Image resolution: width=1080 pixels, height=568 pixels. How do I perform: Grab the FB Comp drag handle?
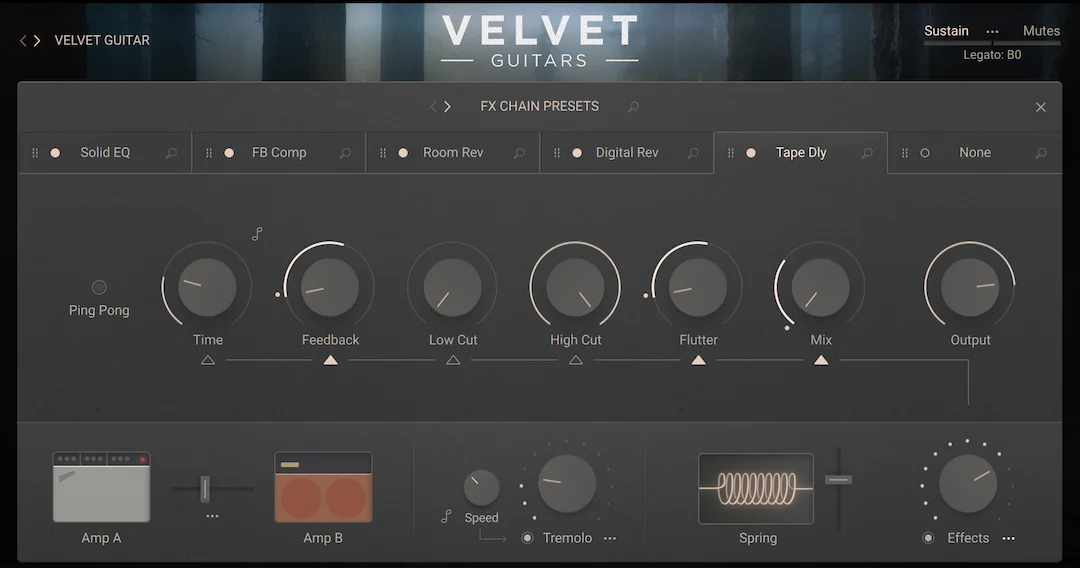coord(209,153)
